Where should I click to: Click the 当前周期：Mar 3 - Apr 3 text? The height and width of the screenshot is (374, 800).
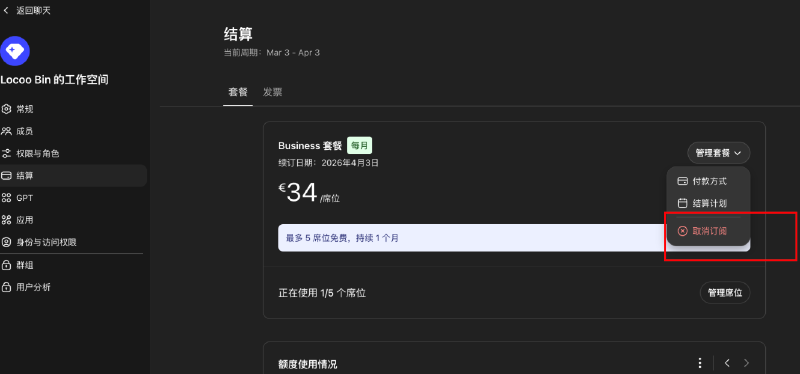[272, 53]
